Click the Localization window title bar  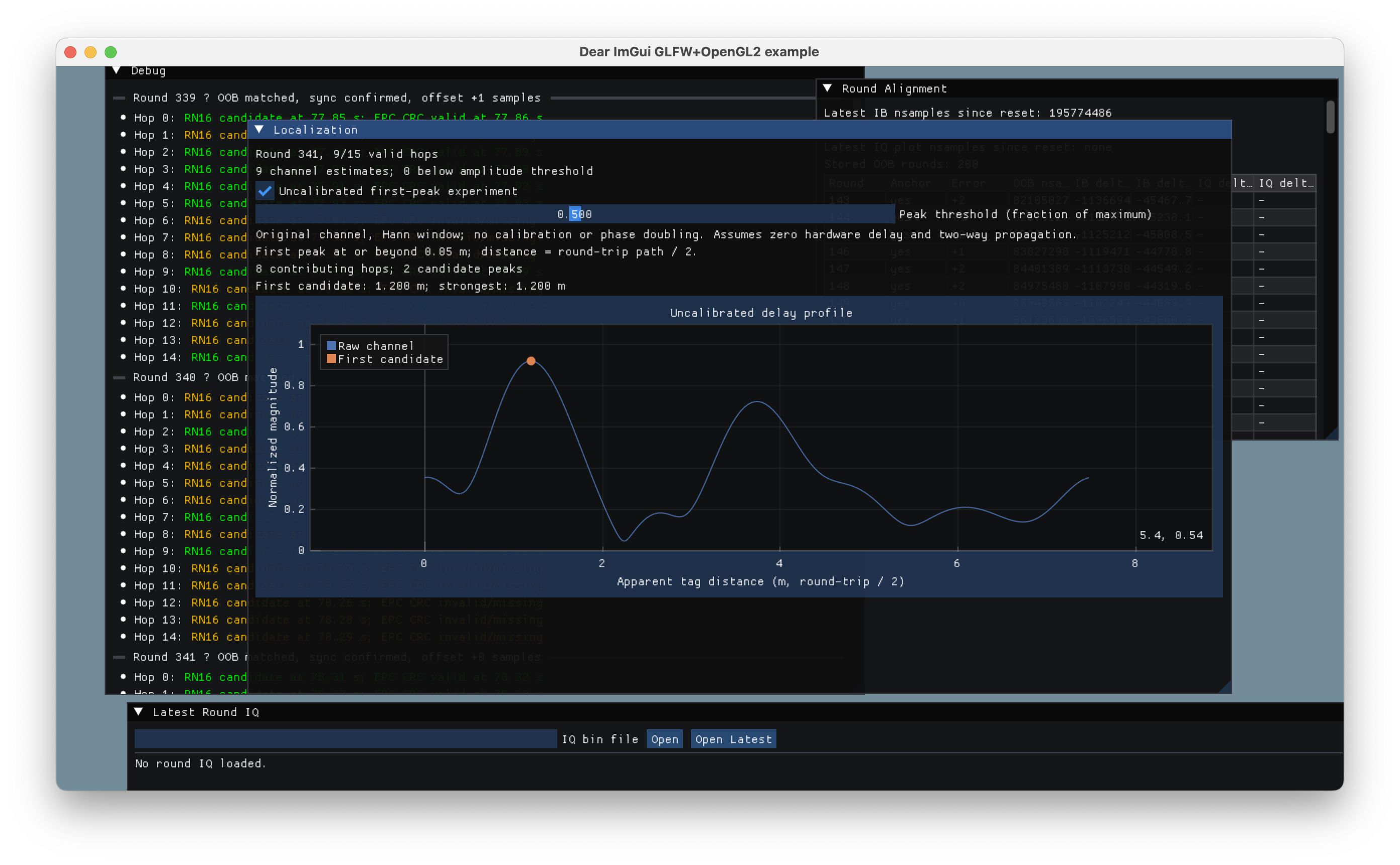coord(739,130)
